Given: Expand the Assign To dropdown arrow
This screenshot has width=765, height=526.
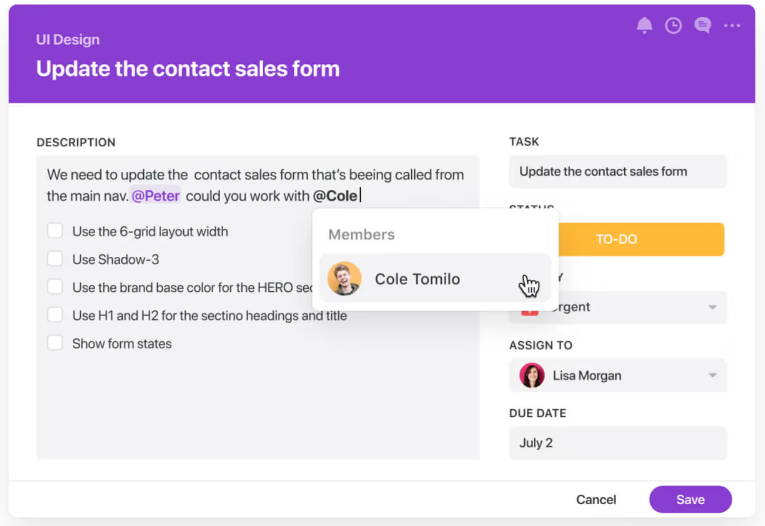Looking at the screenshot, I should [712, 375].
